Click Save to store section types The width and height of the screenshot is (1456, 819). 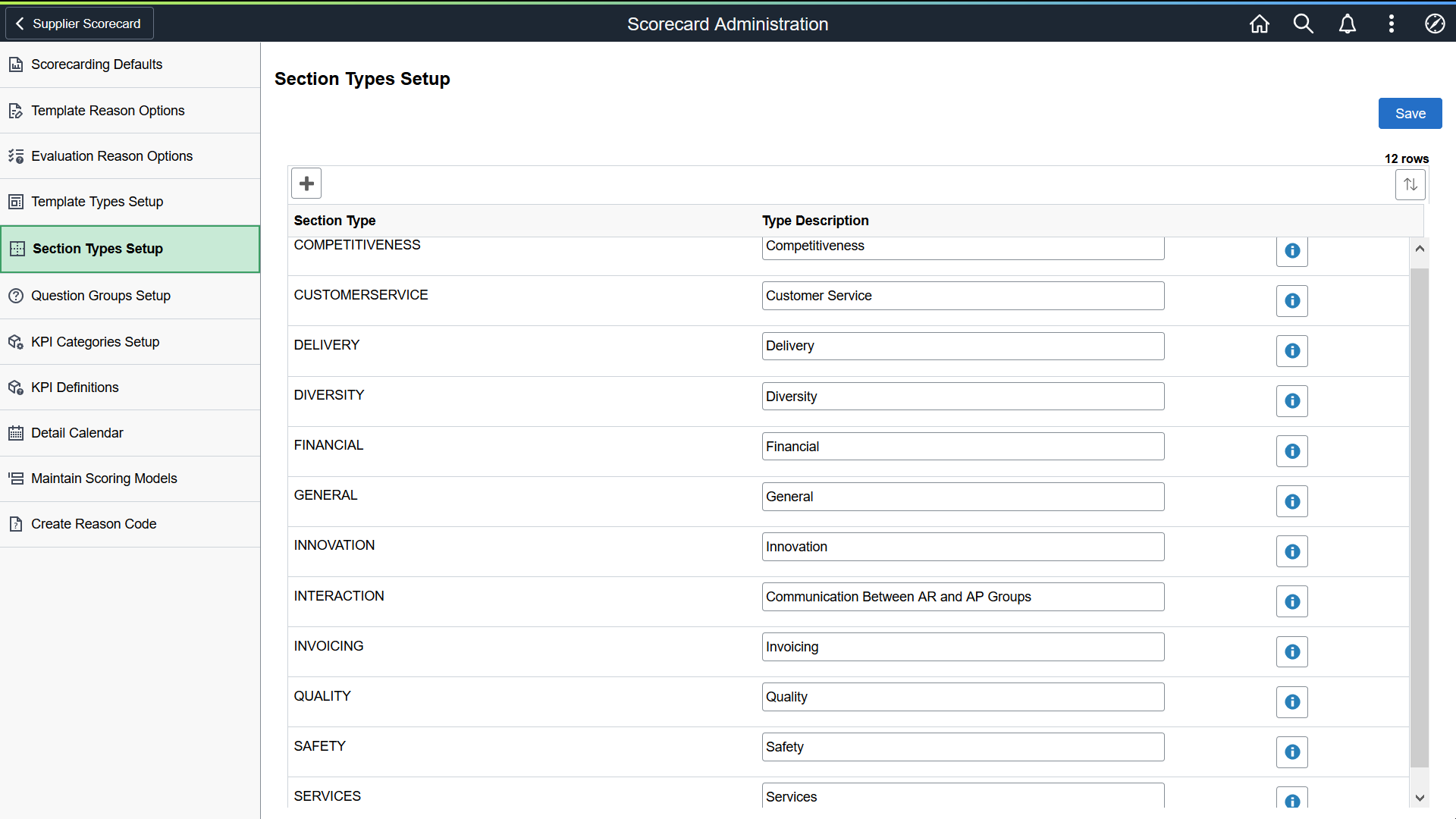[x=1411, y=113]
